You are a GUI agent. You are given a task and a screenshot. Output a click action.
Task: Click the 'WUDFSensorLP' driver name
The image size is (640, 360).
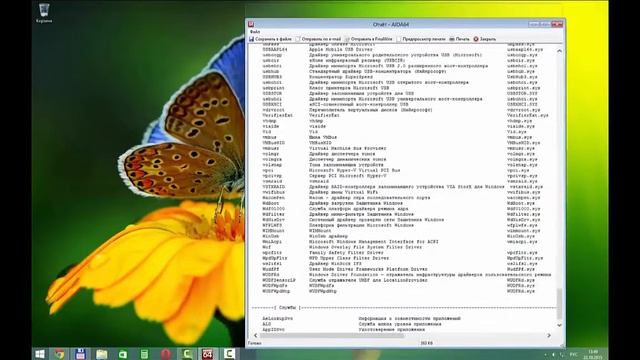pyautogui.click(x=279, y=280)
